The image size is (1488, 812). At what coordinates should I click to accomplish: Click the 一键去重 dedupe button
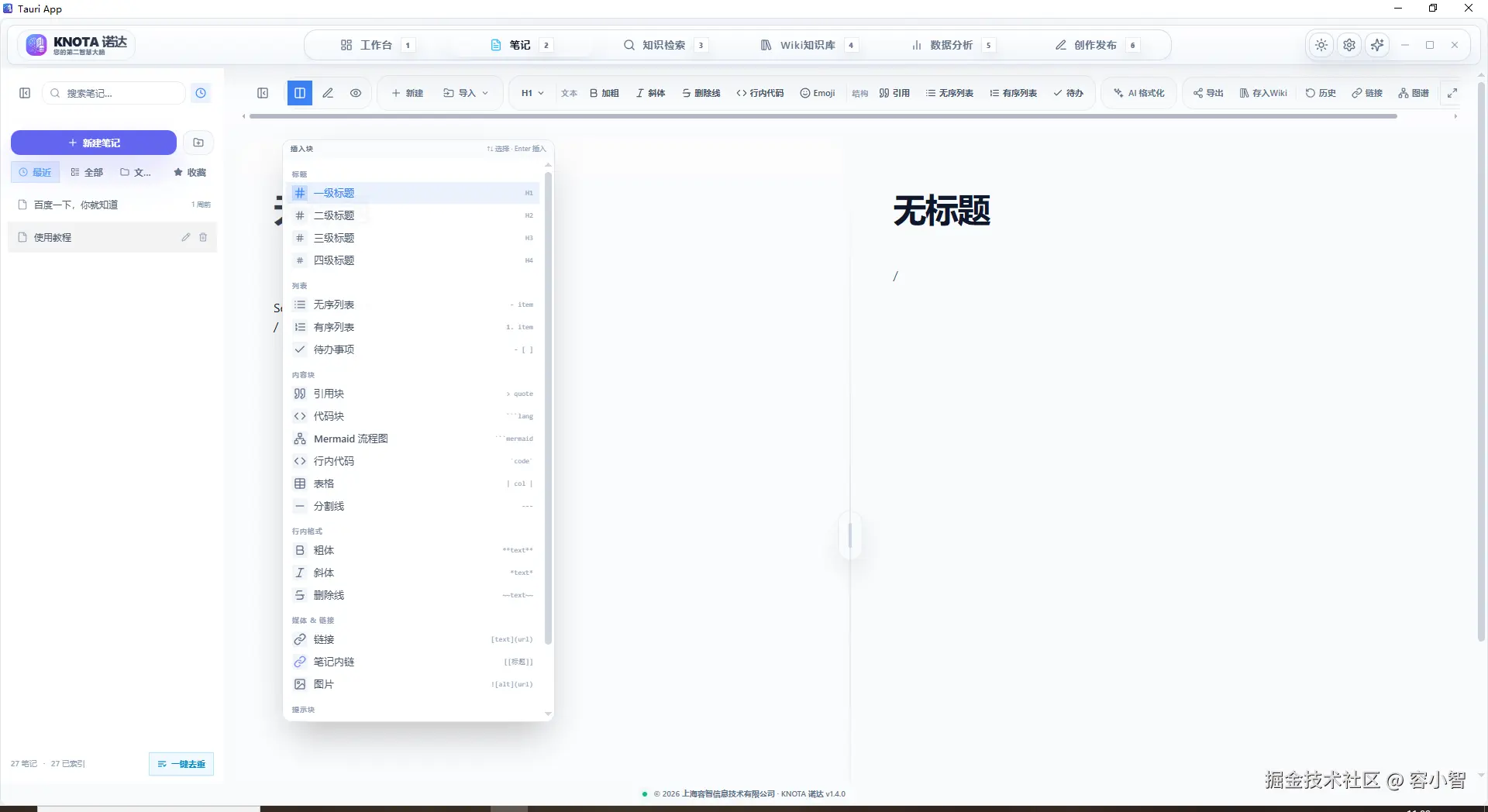(x=181, y=764)
